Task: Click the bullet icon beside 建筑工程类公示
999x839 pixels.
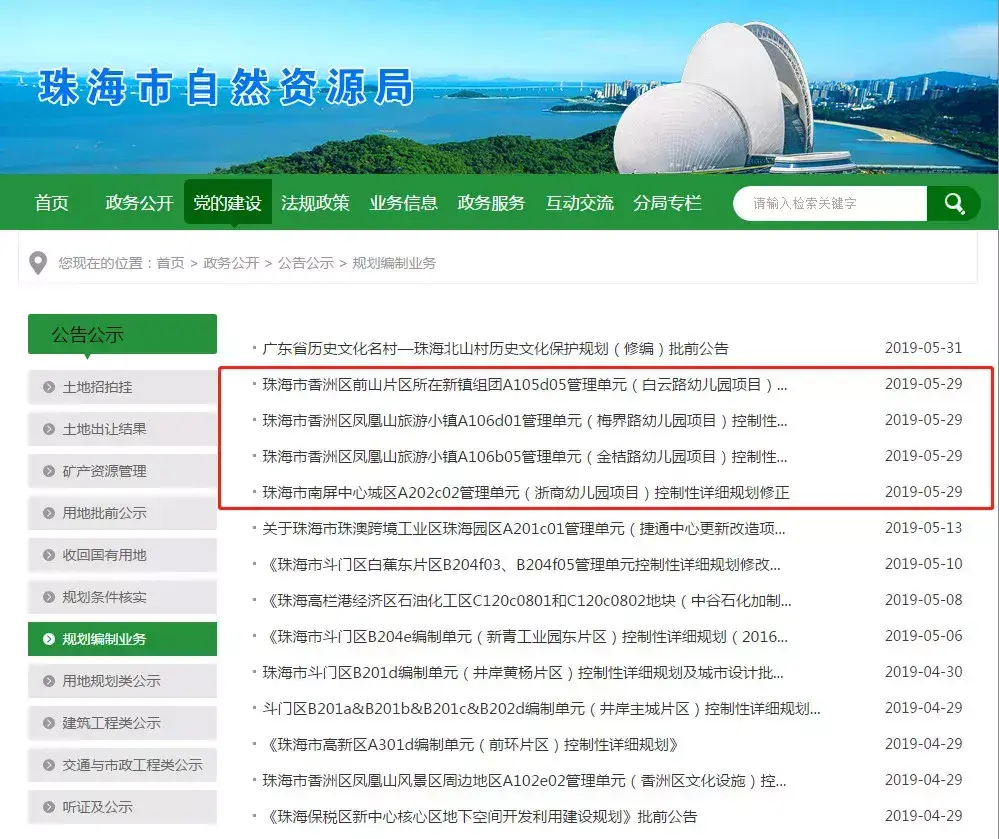Action: point(48,723)
